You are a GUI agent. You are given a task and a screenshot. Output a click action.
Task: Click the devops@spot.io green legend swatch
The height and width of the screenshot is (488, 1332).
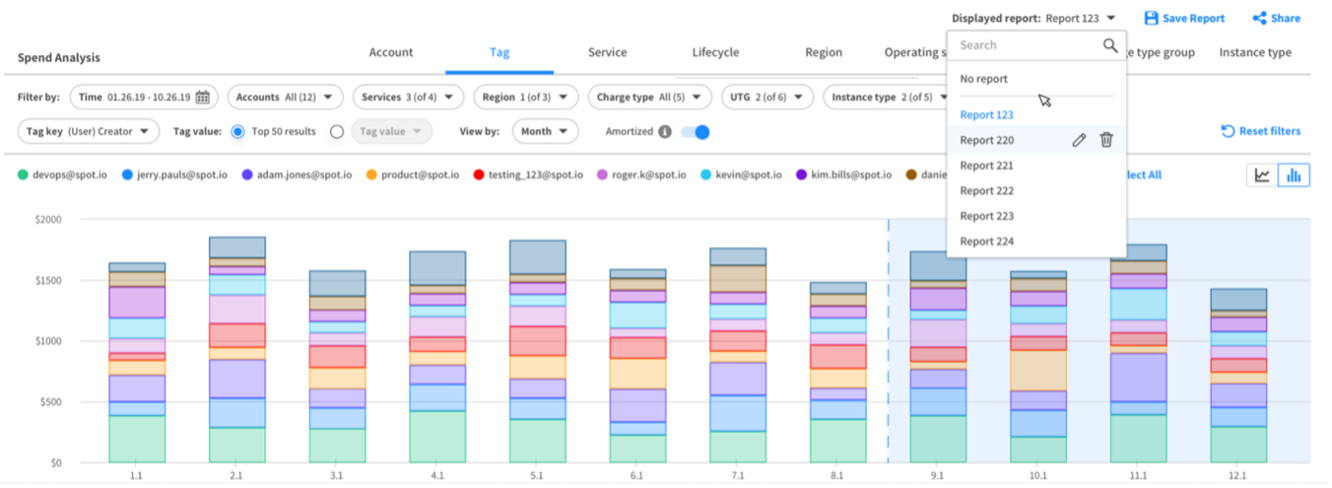[x=23, y=175]
